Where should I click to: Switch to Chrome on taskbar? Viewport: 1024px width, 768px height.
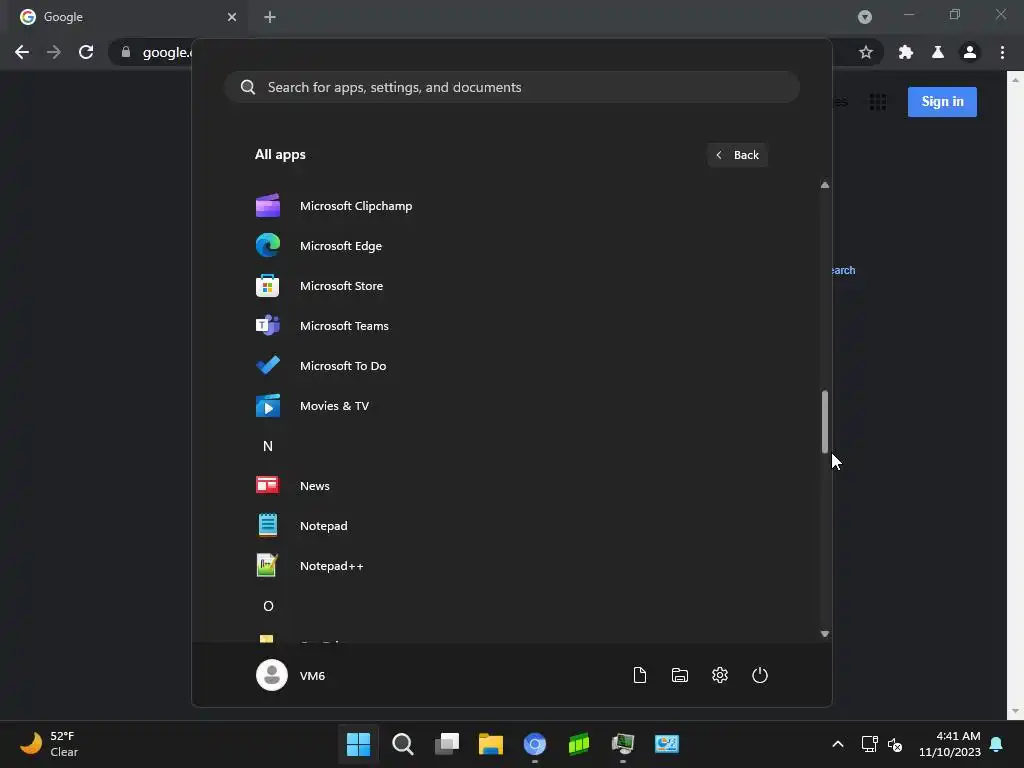(535, 744)
